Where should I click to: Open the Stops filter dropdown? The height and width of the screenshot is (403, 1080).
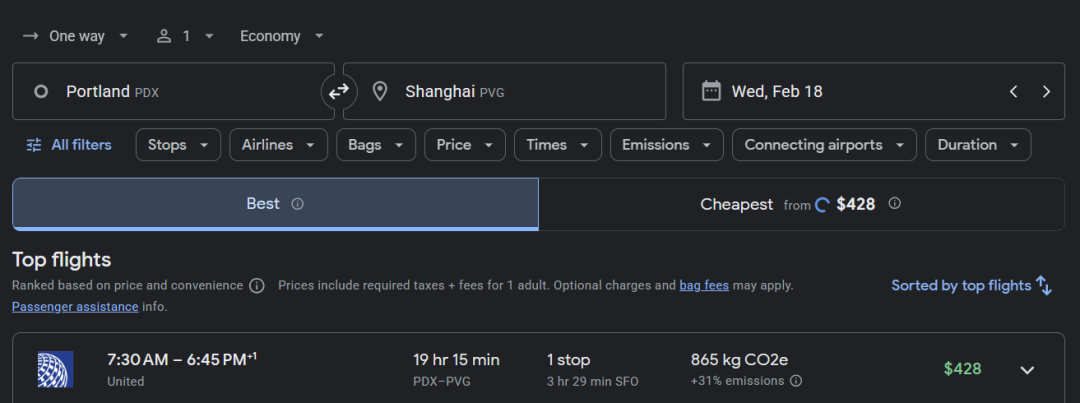coord(178,145)
